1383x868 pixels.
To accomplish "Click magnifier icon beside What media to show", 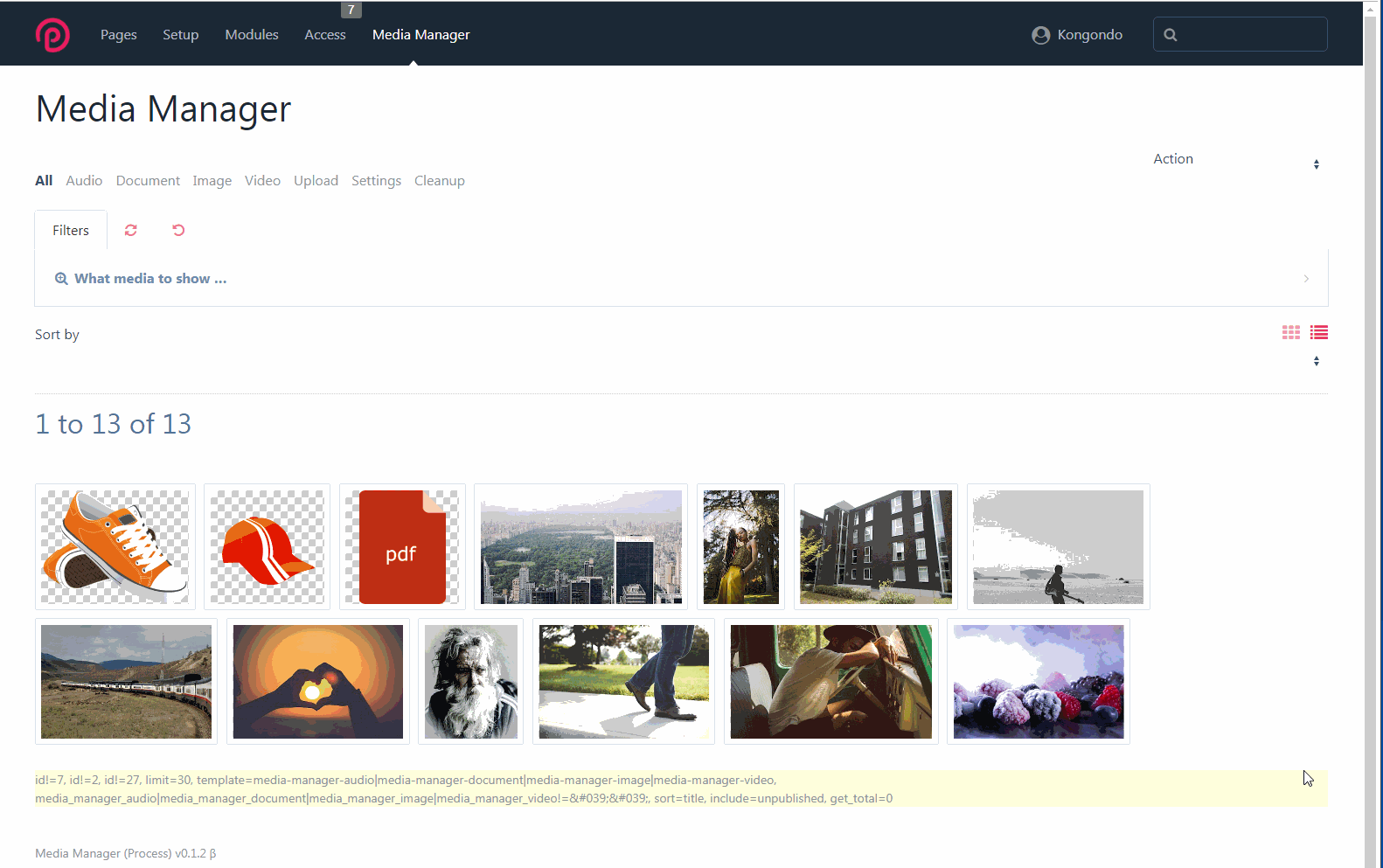I will tap(61, 279).
